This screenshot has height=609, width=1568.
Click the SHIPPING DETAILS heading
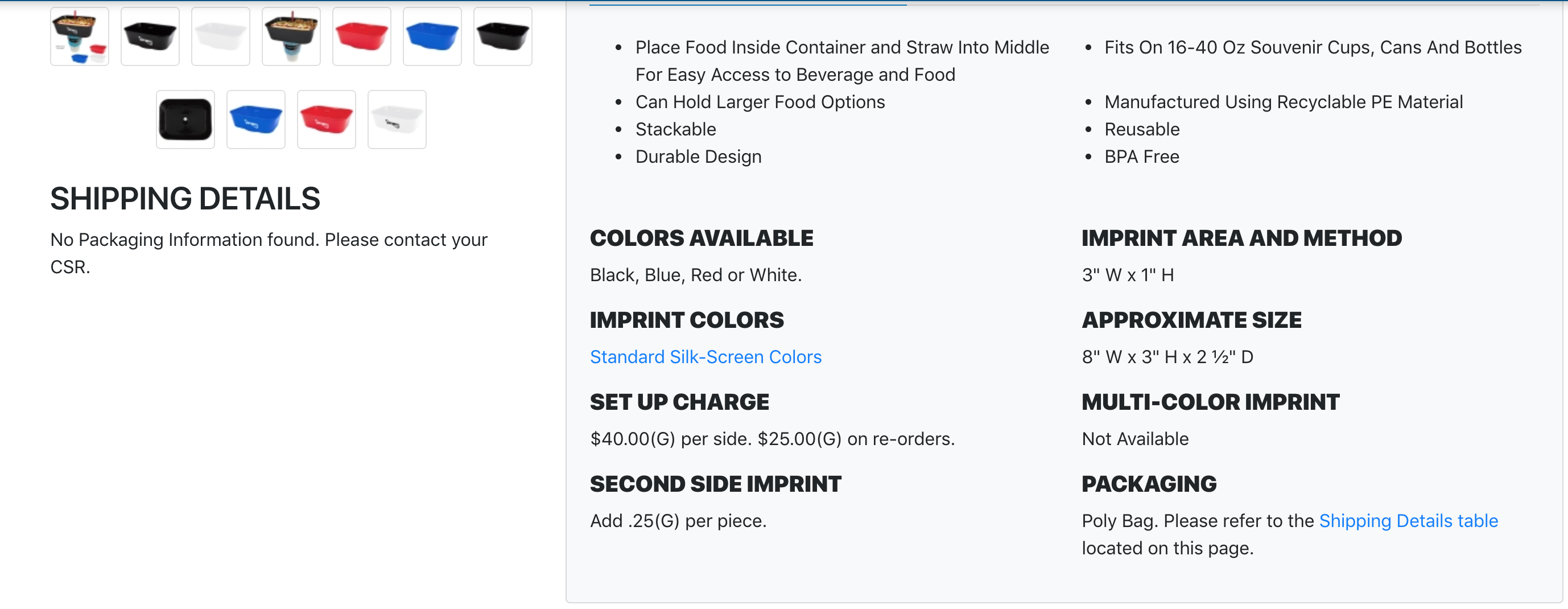(x=185, y=199)
